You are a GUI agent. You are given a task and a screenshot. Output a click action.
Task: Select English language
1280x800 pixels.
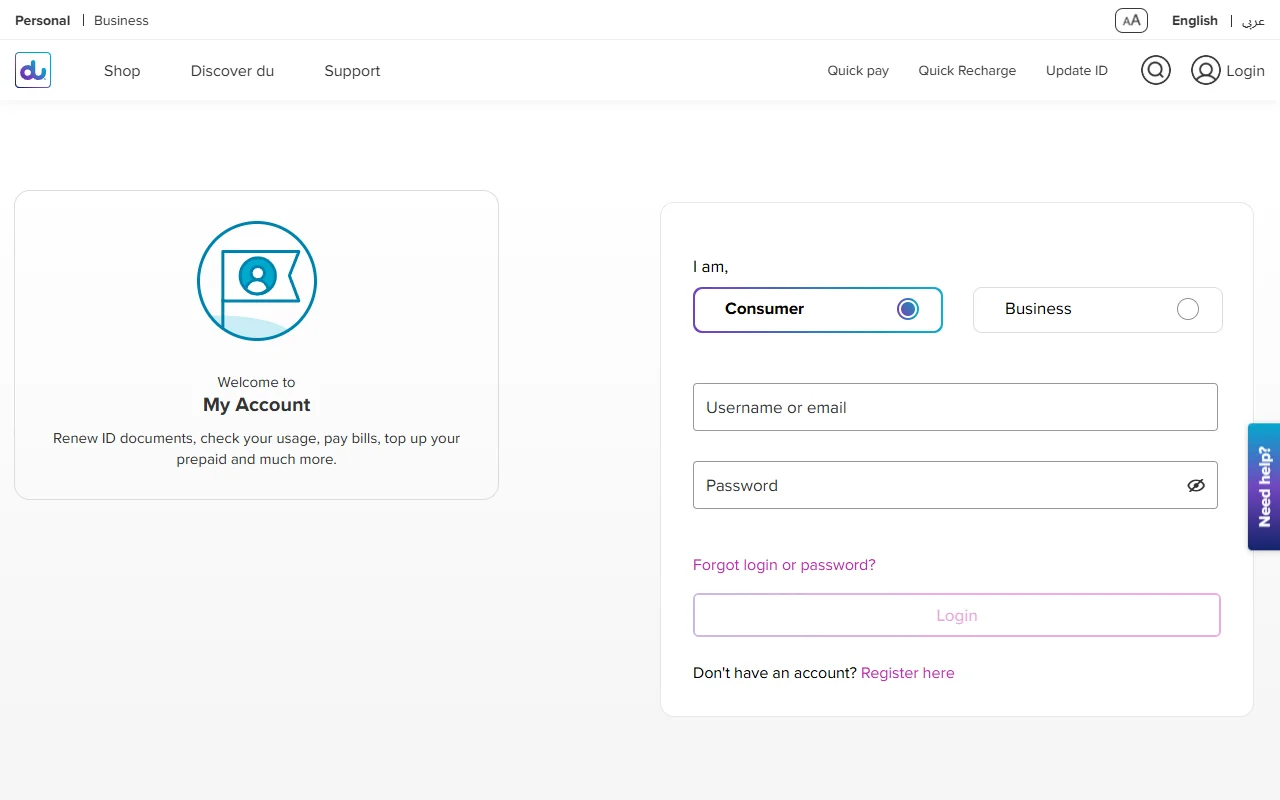1195,20
